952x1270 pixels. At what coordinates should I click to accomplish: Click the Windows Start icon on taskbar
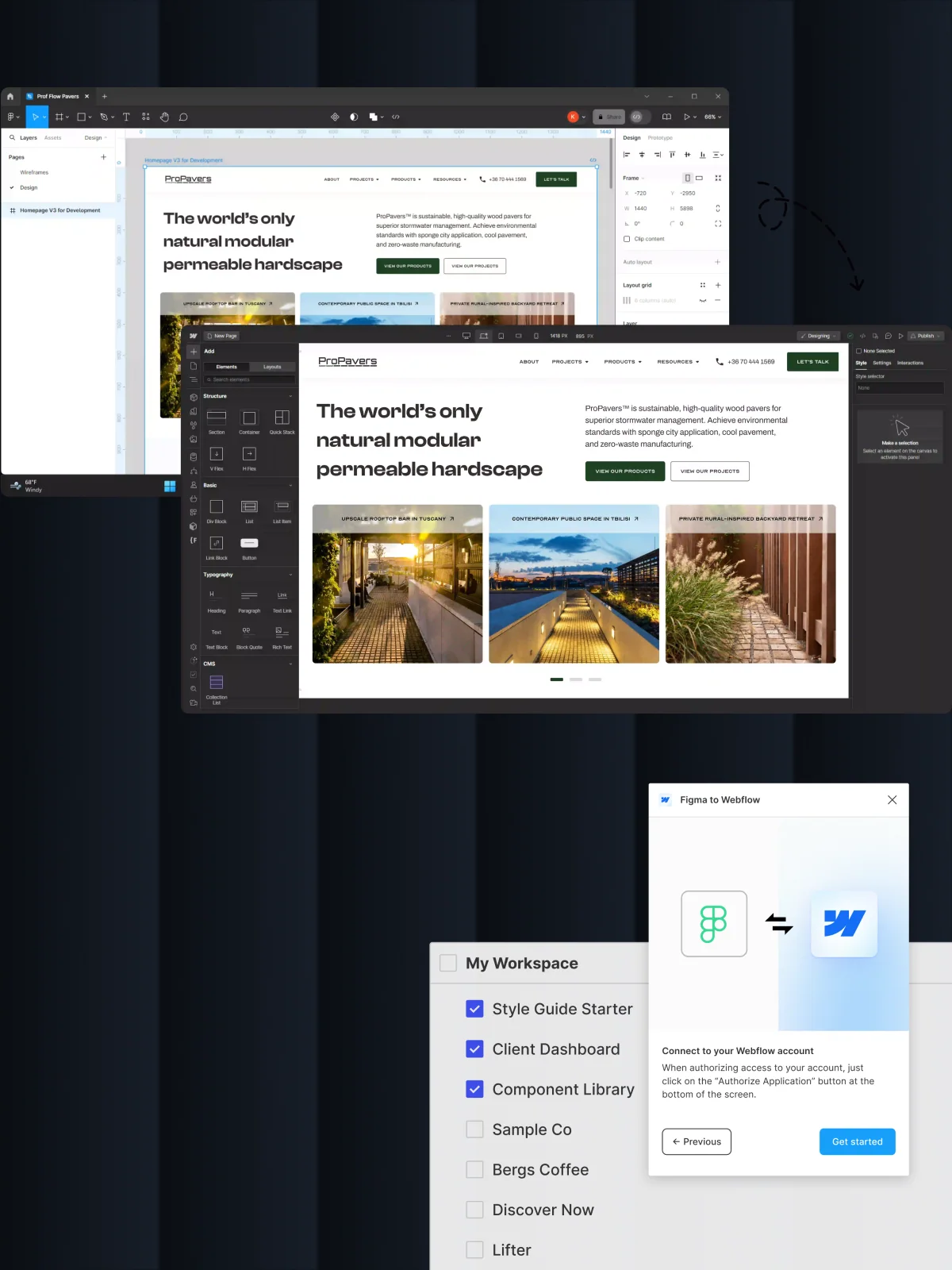(x=170, y=486)
